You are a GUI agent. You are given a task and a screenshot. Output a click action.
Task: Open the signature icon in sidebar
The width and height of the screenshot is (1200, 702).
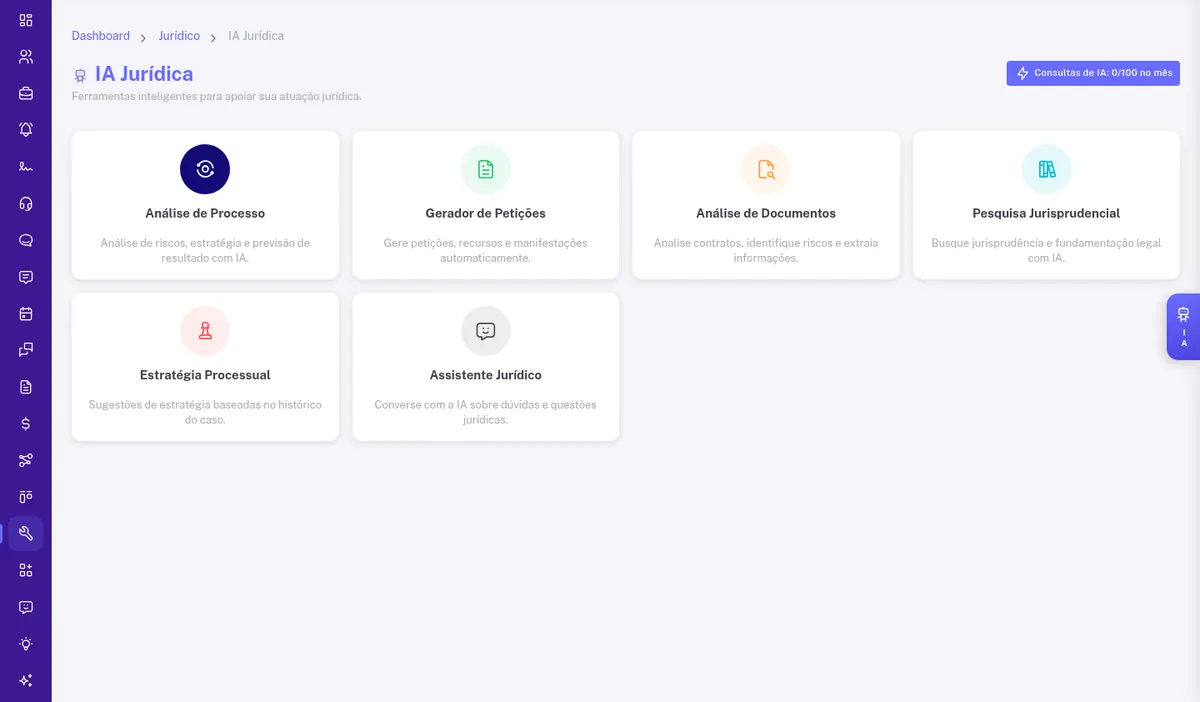26,167
